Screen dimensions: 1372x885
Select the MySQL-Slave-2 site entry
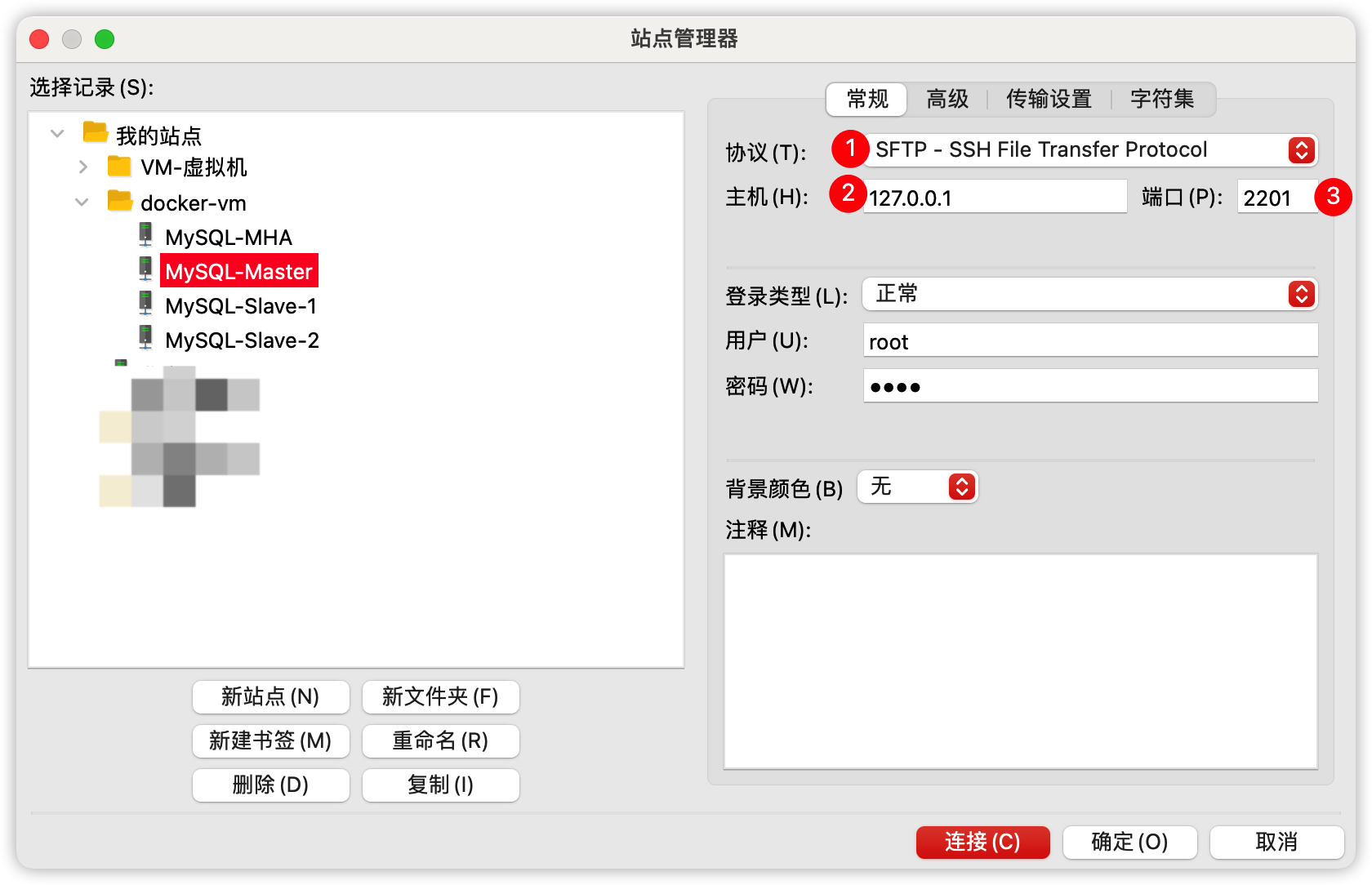(242, 340)
